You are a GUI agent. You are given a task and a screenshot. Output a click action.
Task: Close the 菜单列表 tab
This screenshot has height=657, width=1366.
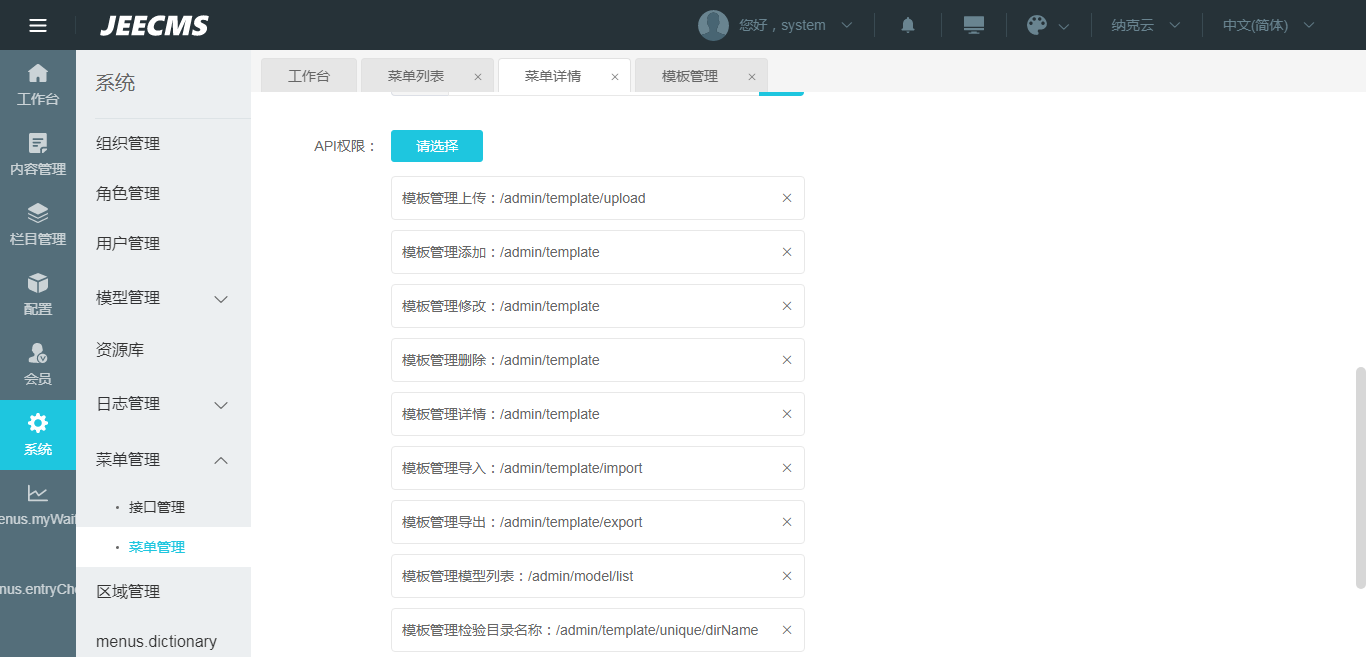478,77
